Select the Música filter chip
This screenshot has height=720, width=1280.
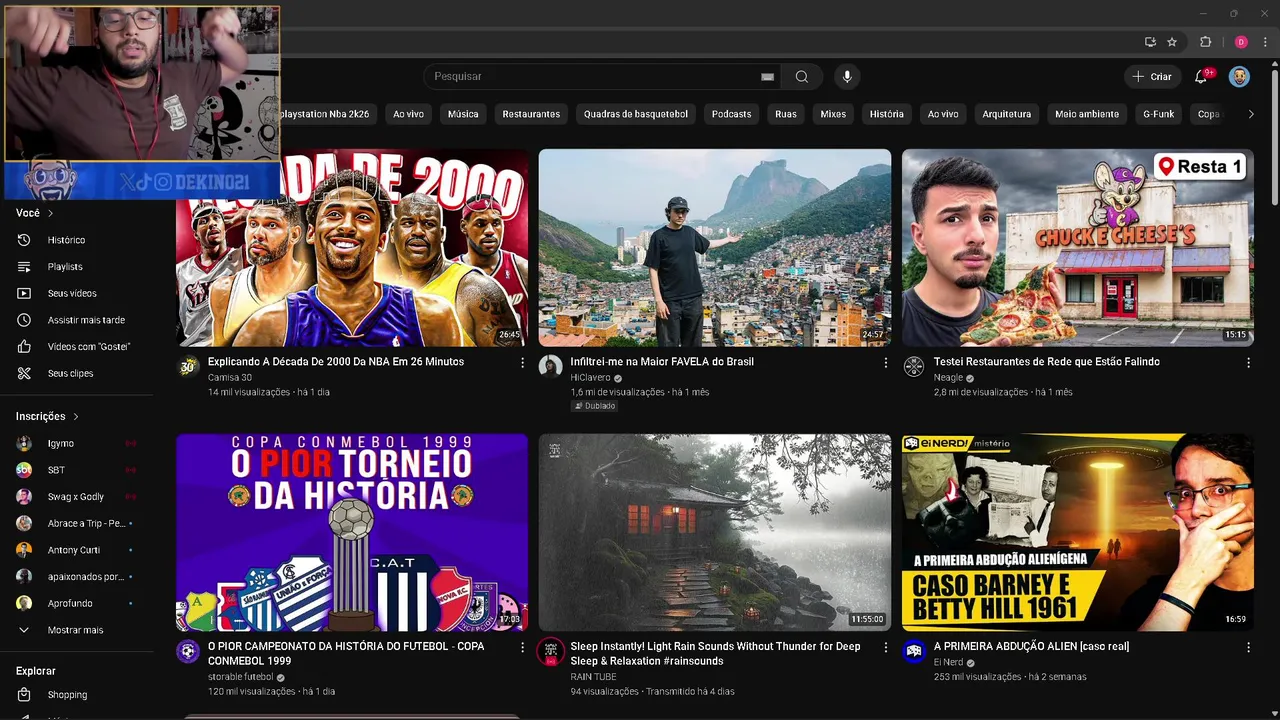coord(463,114)
